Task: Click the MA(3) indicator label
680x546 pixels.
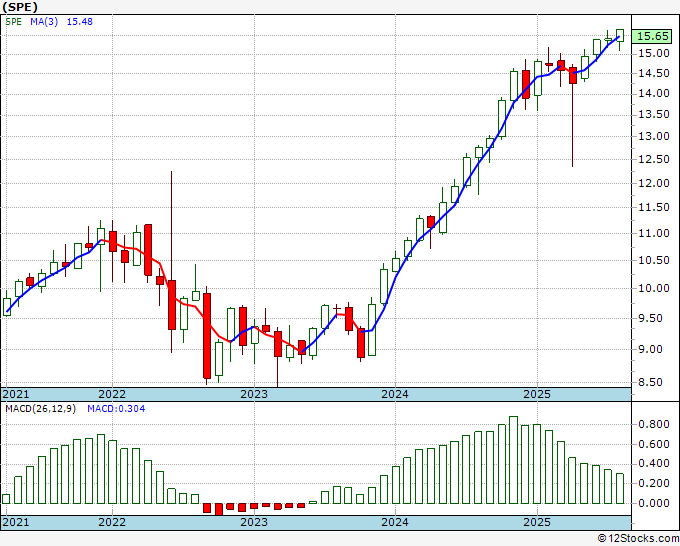Action: coord(44,22)
